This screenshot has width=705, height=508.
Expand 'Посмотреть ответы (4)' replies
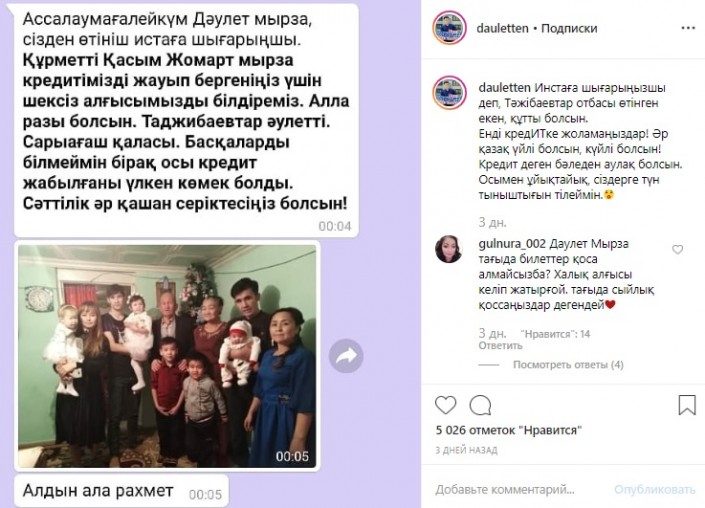(x=568, y=365)
